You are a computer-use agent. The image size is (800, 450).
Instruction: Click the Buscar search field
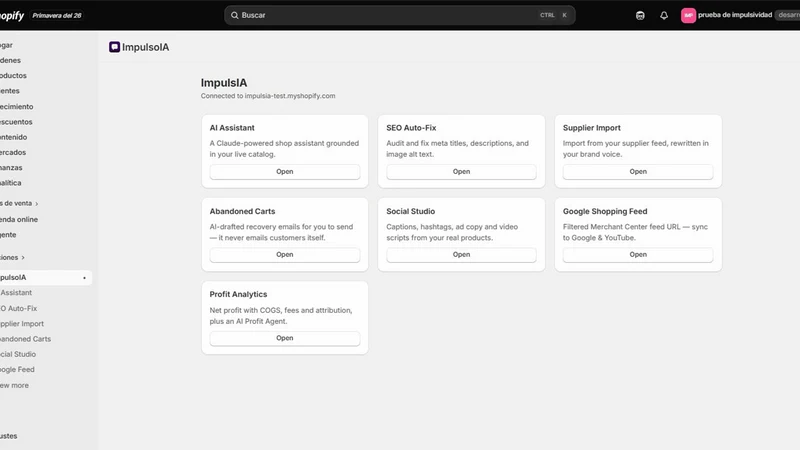click(x=399, y=15)
